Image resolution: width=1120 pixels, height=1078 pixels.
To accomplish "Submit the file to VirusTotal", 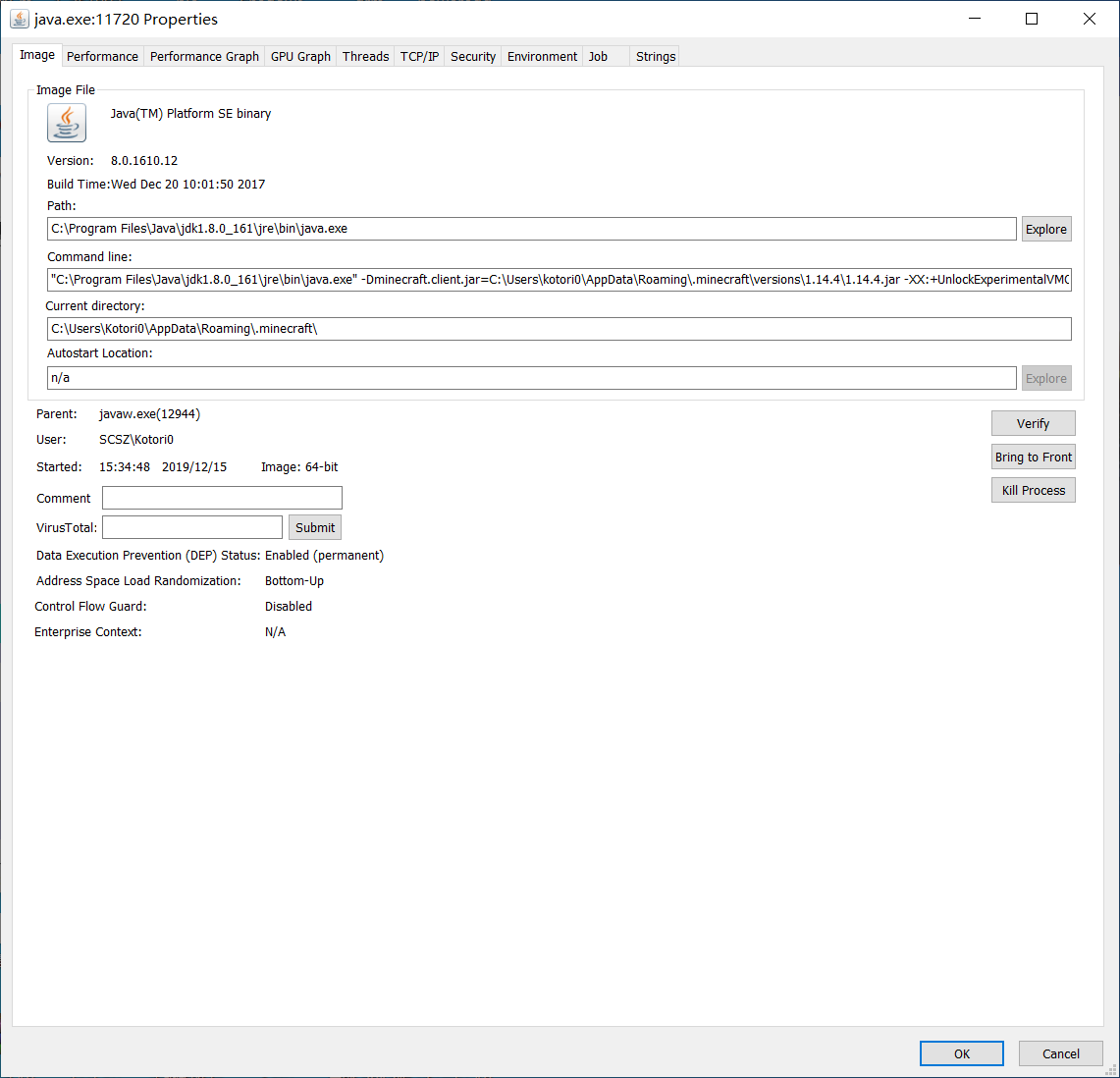I will [x=314, y=527].
